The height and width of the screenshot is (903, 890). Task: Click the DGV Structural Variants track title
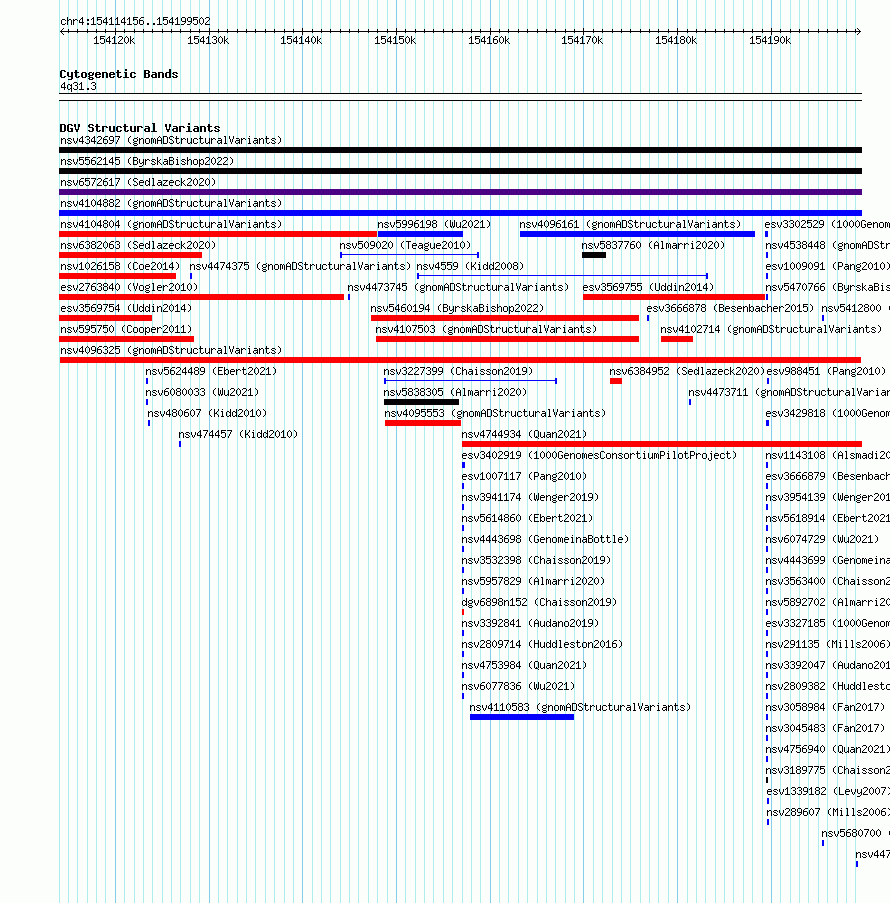[140, 128]
